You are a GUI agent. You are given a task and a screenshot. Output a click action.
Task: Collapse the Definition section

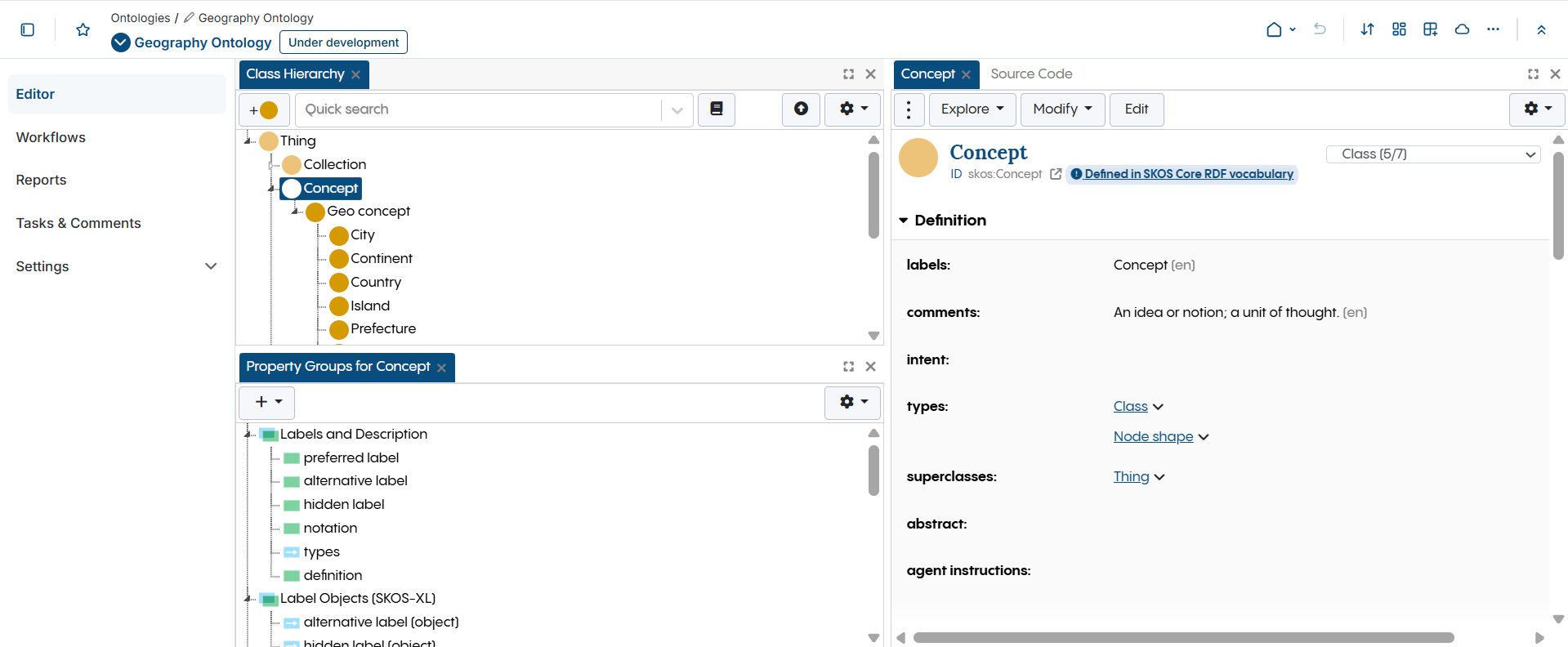pyautogui.click(x=903, y=221)
